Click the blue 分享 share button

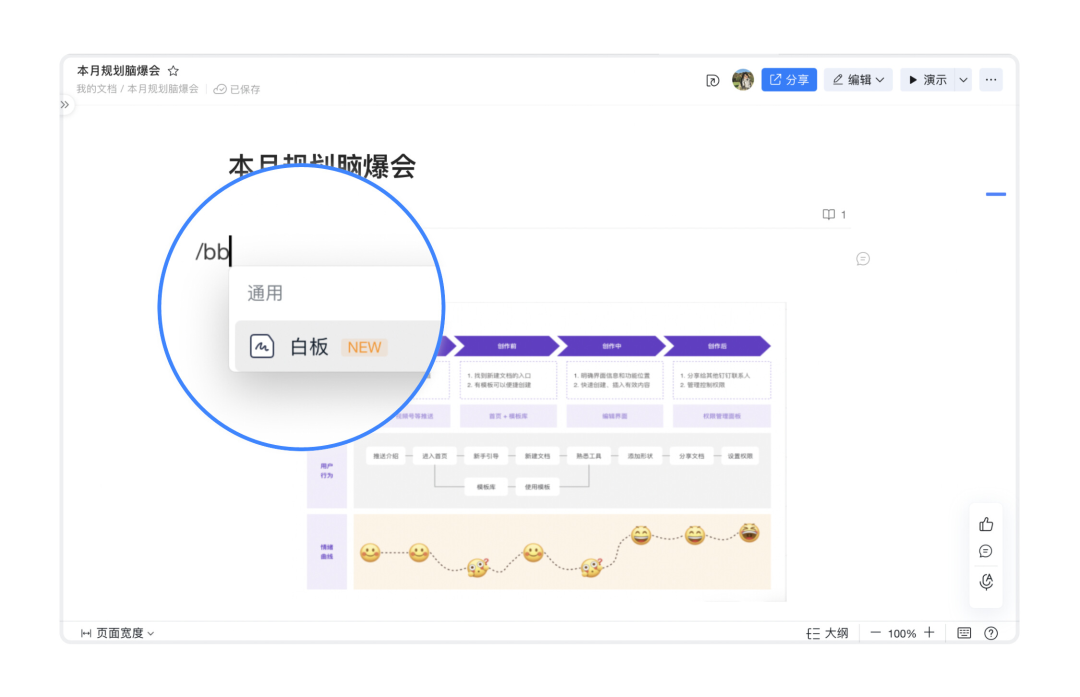tap(789, 80)
